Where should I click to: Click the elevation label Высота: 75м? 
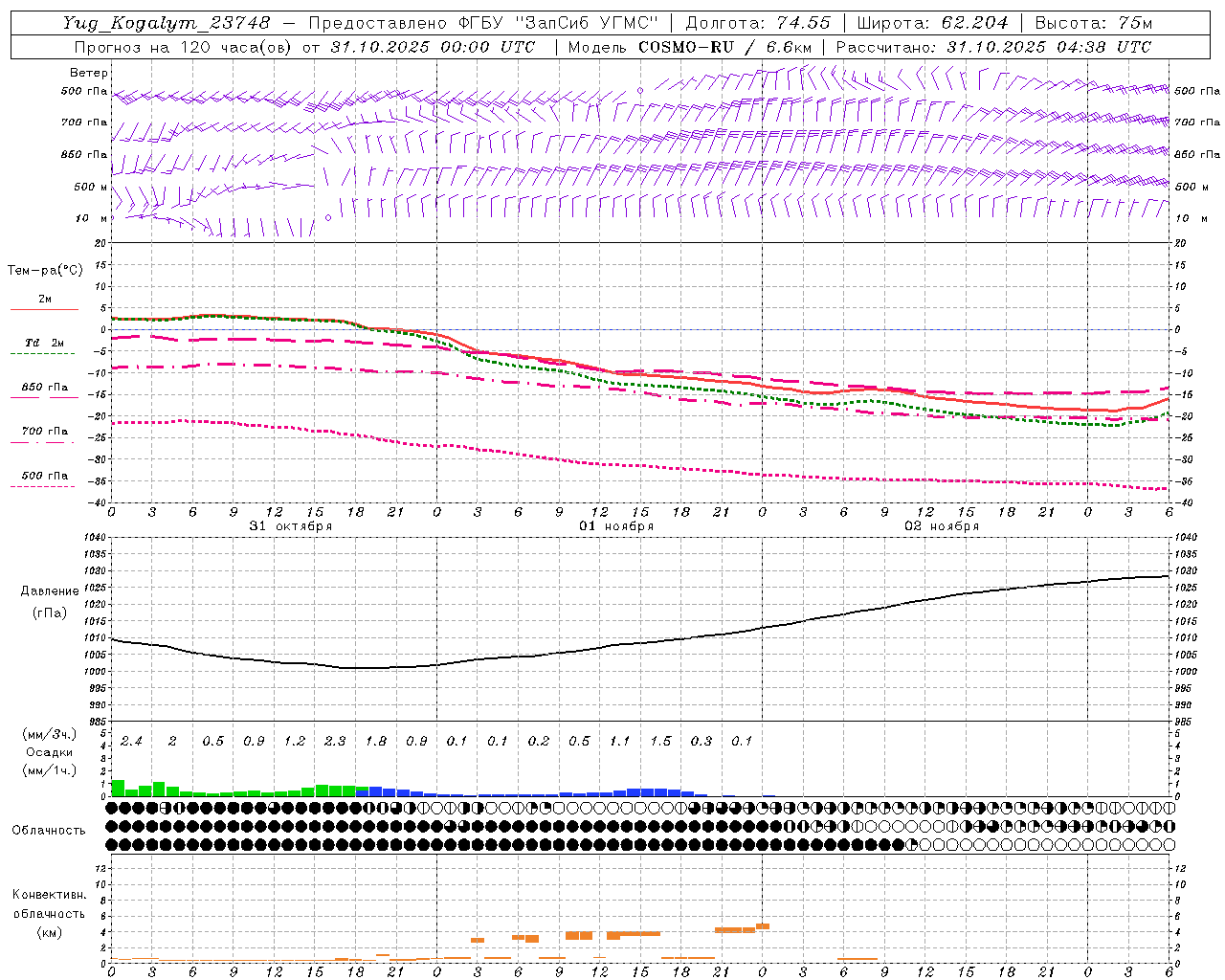pyautogui.click(x=1093, y=23)
